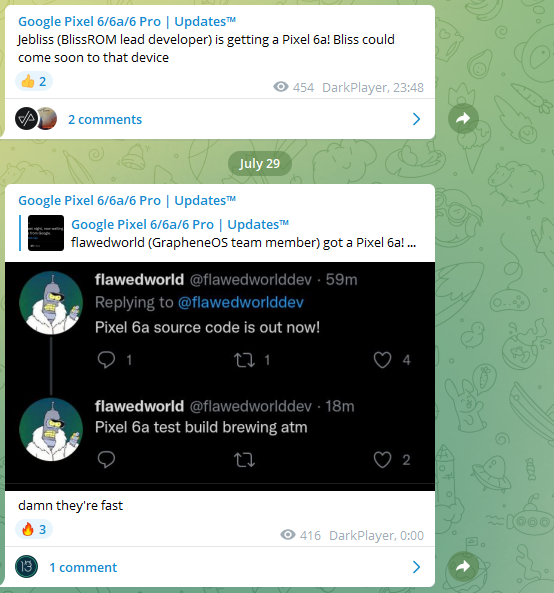Open the small thumbnail in the quoted reply
This screenshot has height=593, width=554.
(x=46, y=233)
